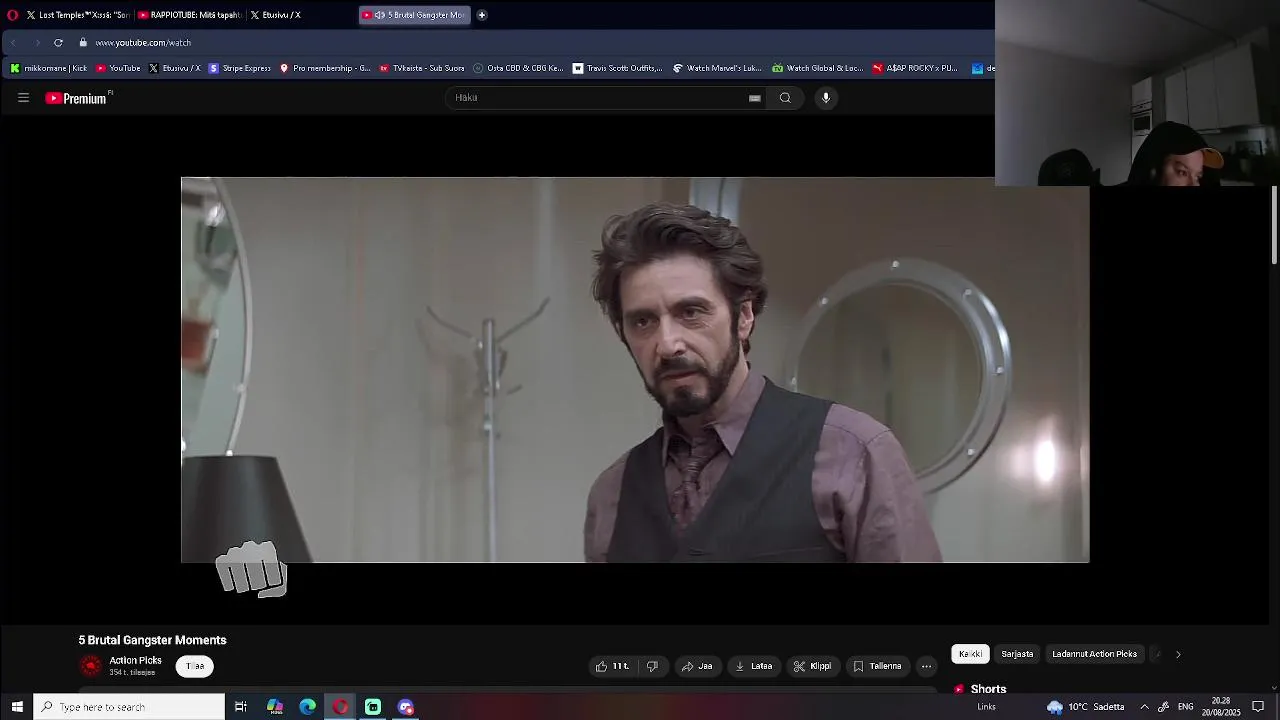Image resolution: width=1280 pixels, height=720 pixels.
Task: Save video with Tallenna button
Action: [877, 666]
